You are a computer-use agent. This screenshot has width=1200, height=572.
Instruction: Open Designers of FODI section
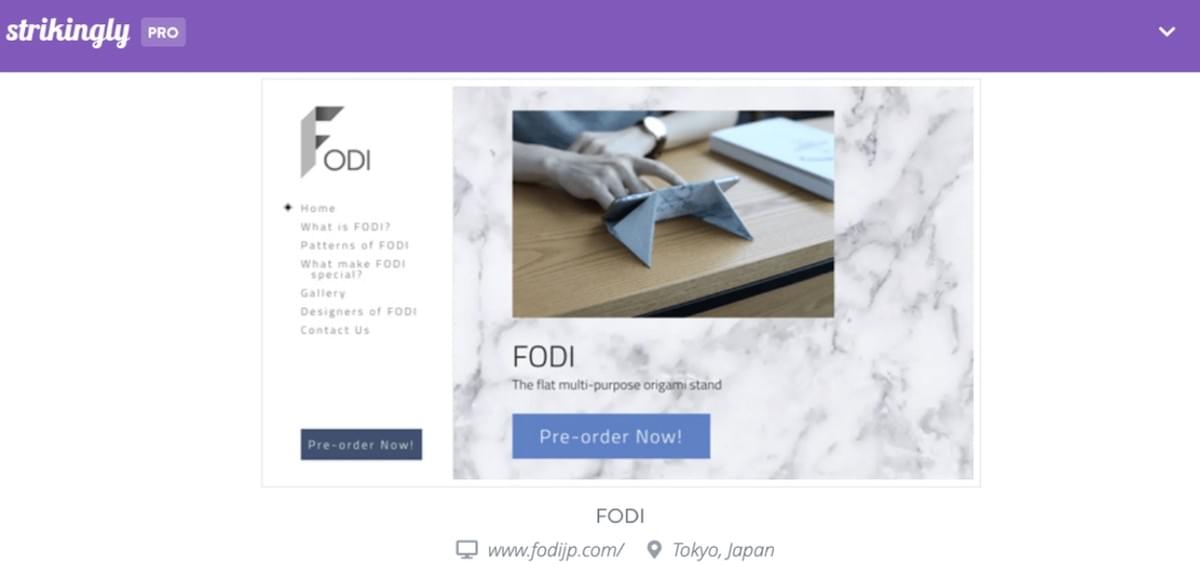(x=358, y=312)
